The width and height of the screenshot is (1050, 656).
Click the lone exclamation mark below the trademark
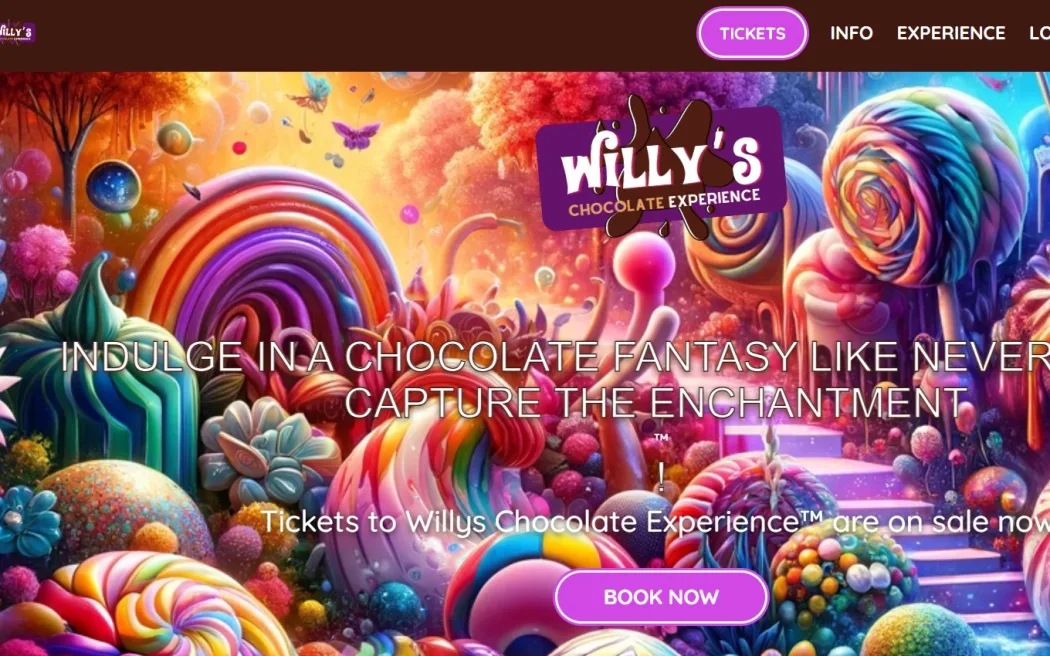click(662, 478)
